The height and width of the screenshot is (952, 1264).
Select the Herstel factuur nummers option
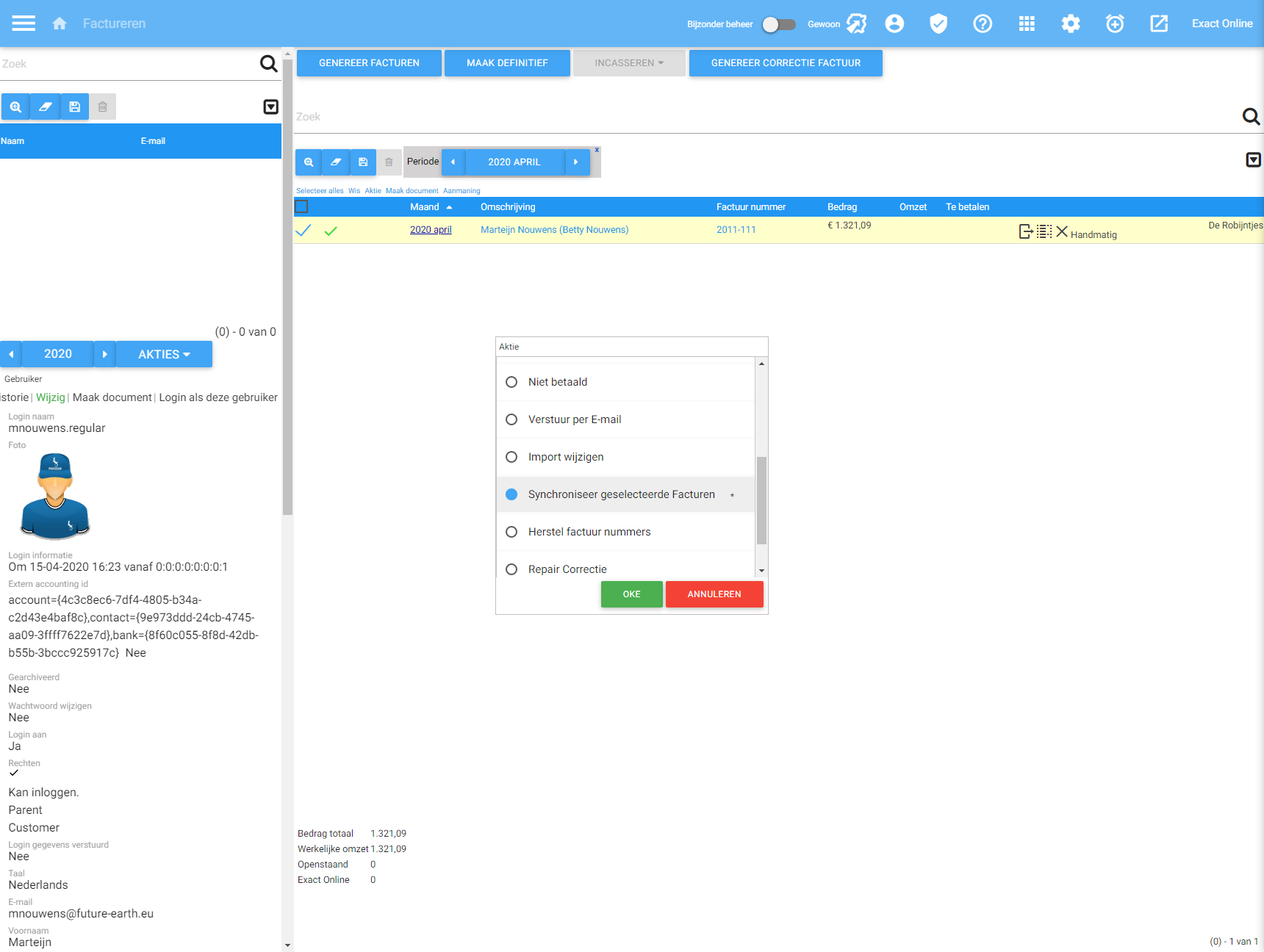(x=511, y=532)
